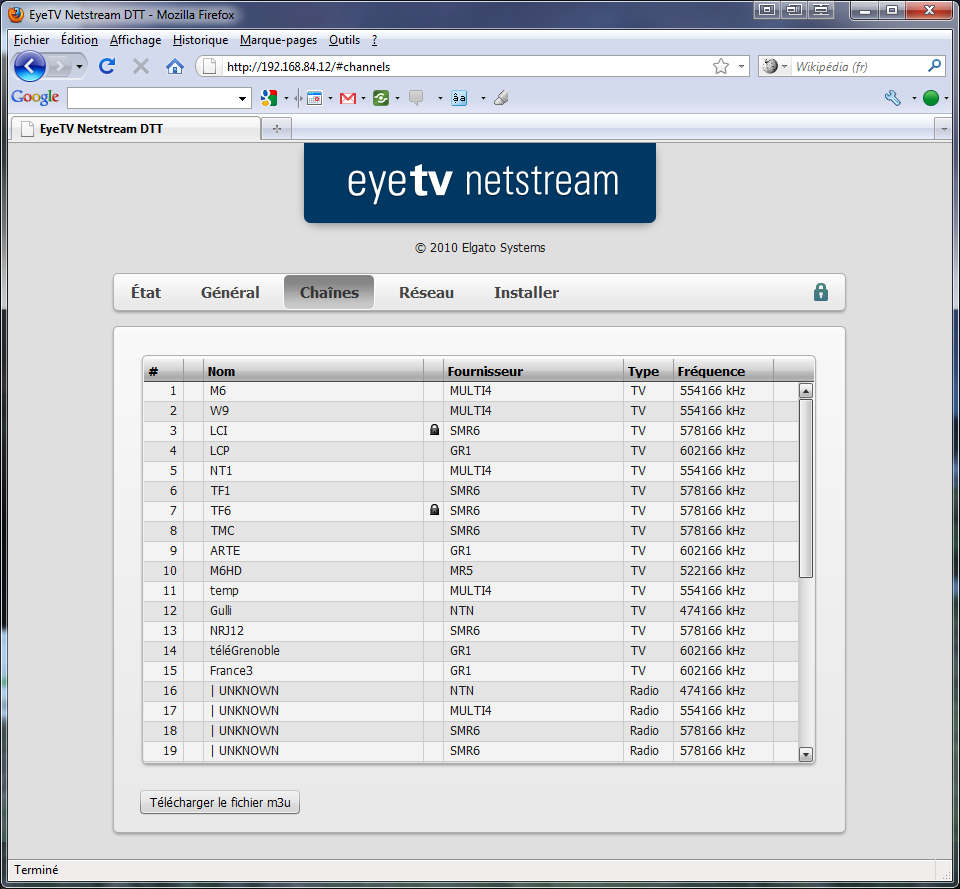Open the search engine chooser dropdown
This screenshot has height=889, width=960.
(x=784, y=66)
